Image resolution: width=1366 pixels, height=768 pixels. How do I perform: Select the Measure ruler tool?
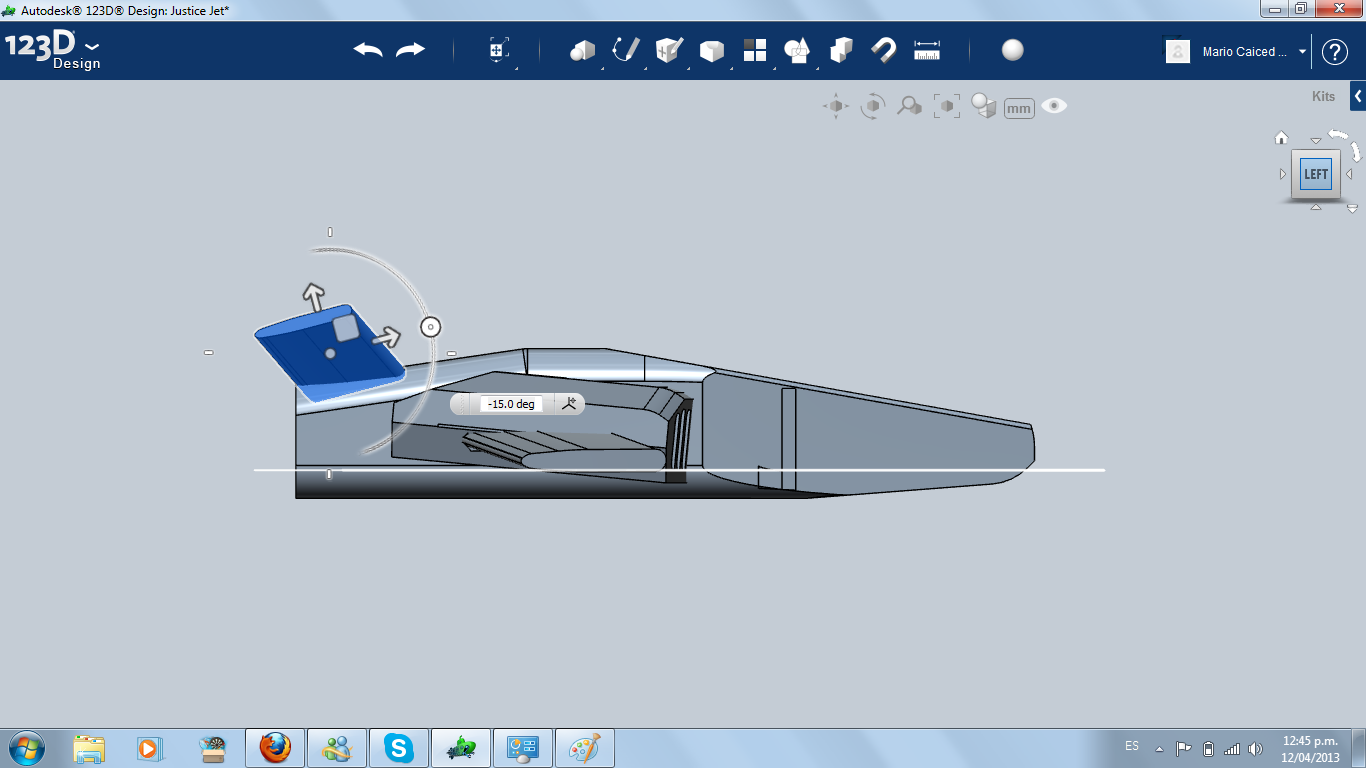pyautogui.click(x=927, y=50)
